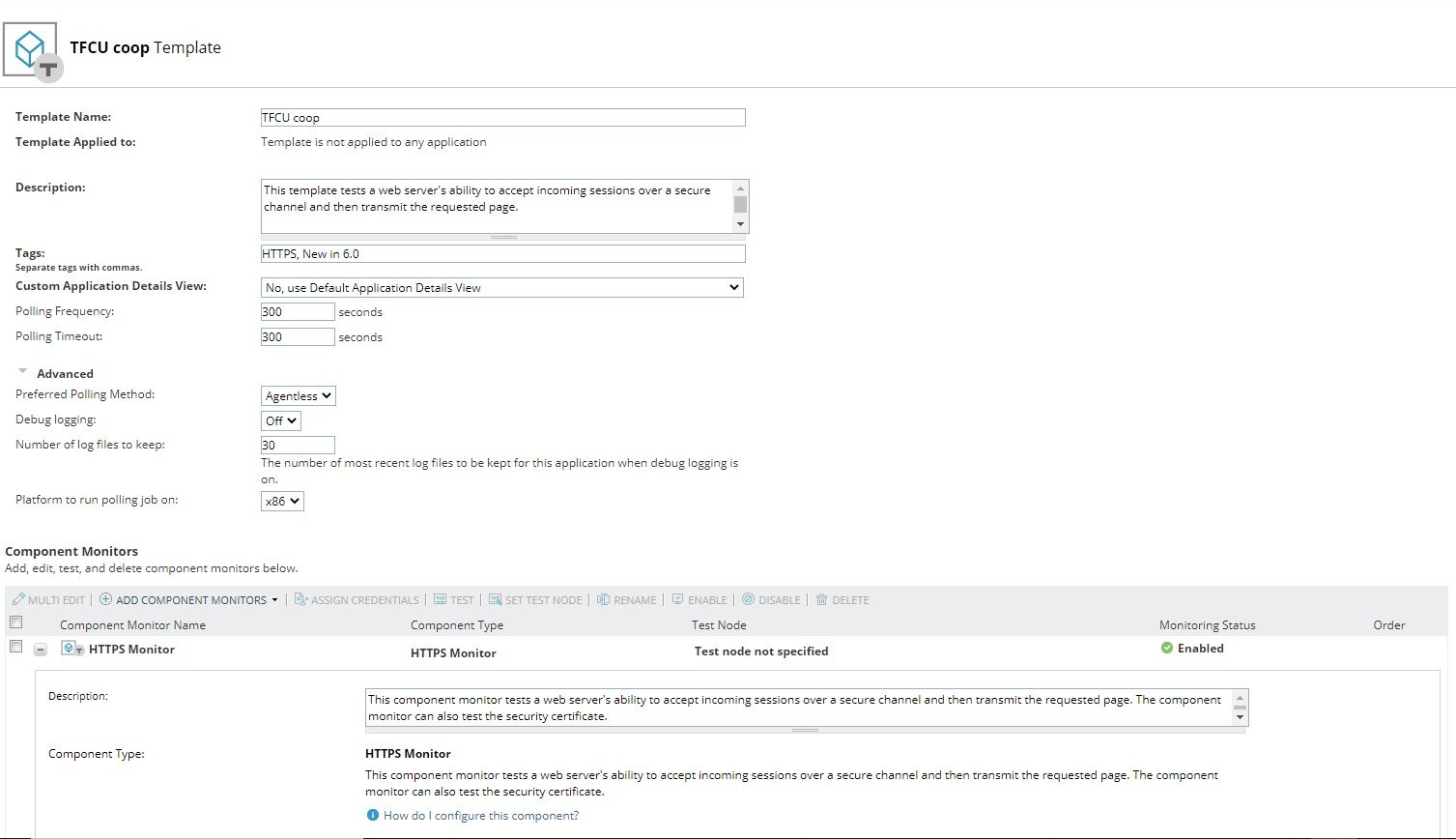The image size is (1456, 839).
Task: Click the Tags input field
Action: pos(503,253)
